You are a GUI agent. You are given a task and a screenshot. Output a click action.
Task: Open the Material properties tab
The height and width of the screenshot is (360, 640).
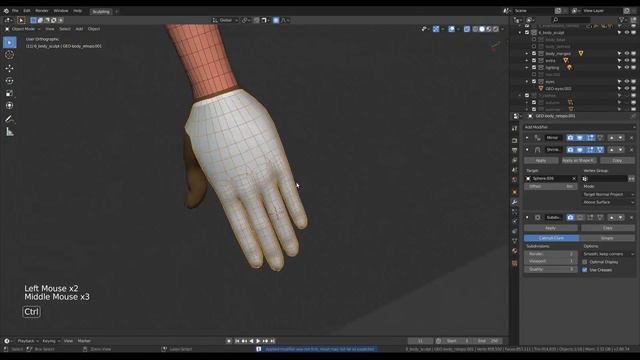[515, 251]
